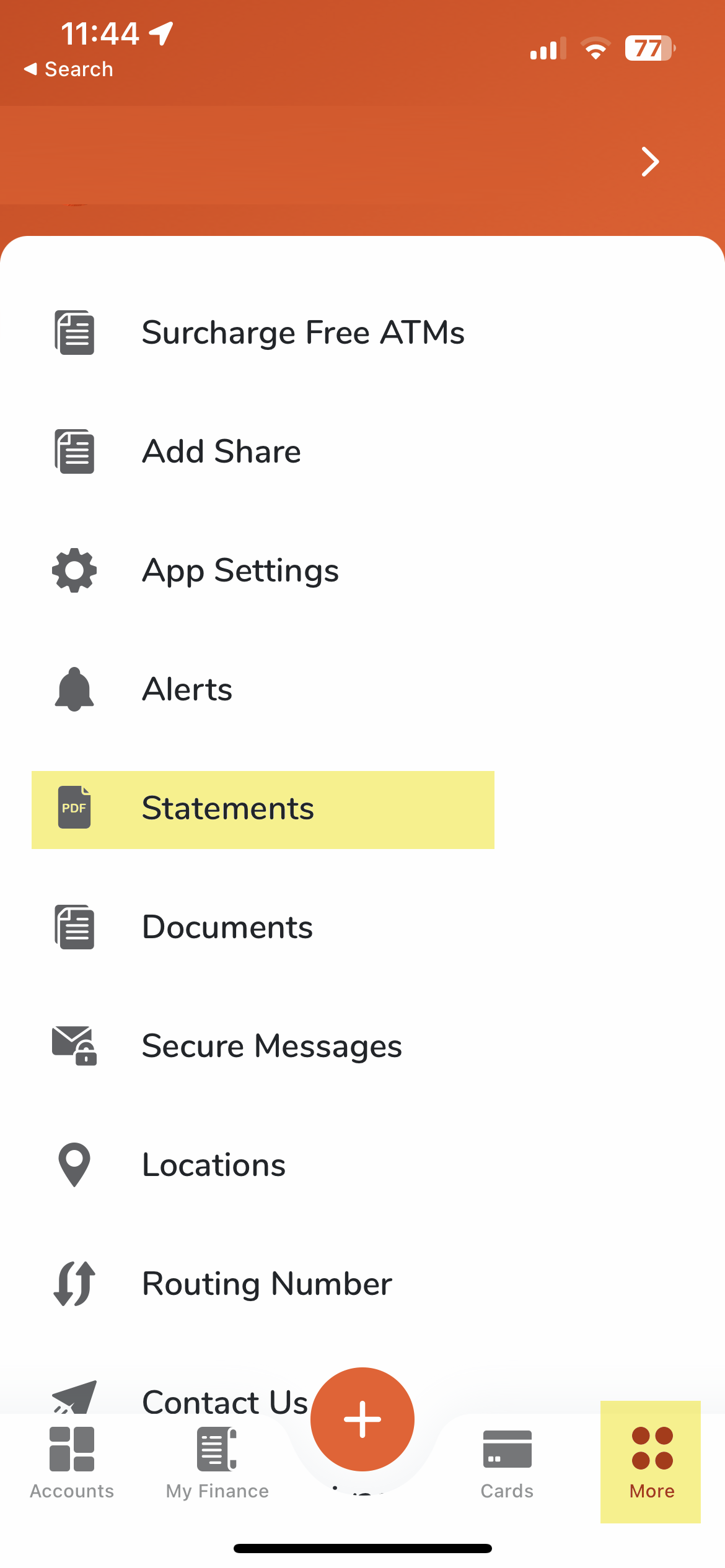The image size is (725, 1568).
Task: Tap the Routing Number arrows icon
Action: click(x=74, y=1283)
